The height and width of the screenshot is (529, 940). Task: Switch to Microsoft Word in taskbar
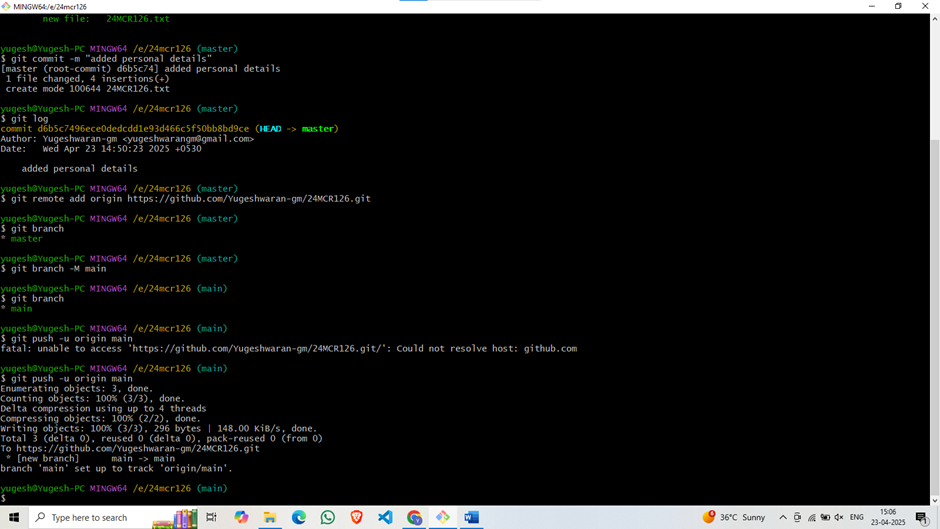[471, 517]
